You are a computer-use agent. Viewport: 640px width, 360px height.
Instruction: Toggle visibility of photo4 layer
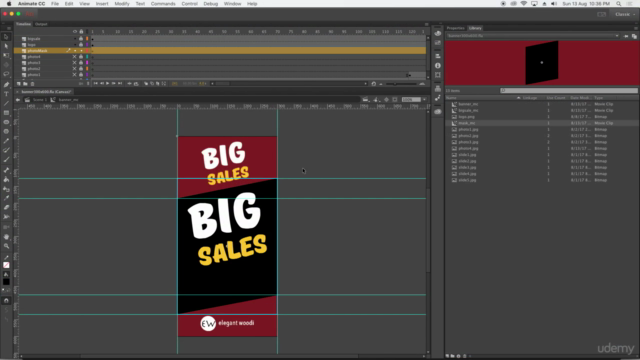[x=74, y=57]
